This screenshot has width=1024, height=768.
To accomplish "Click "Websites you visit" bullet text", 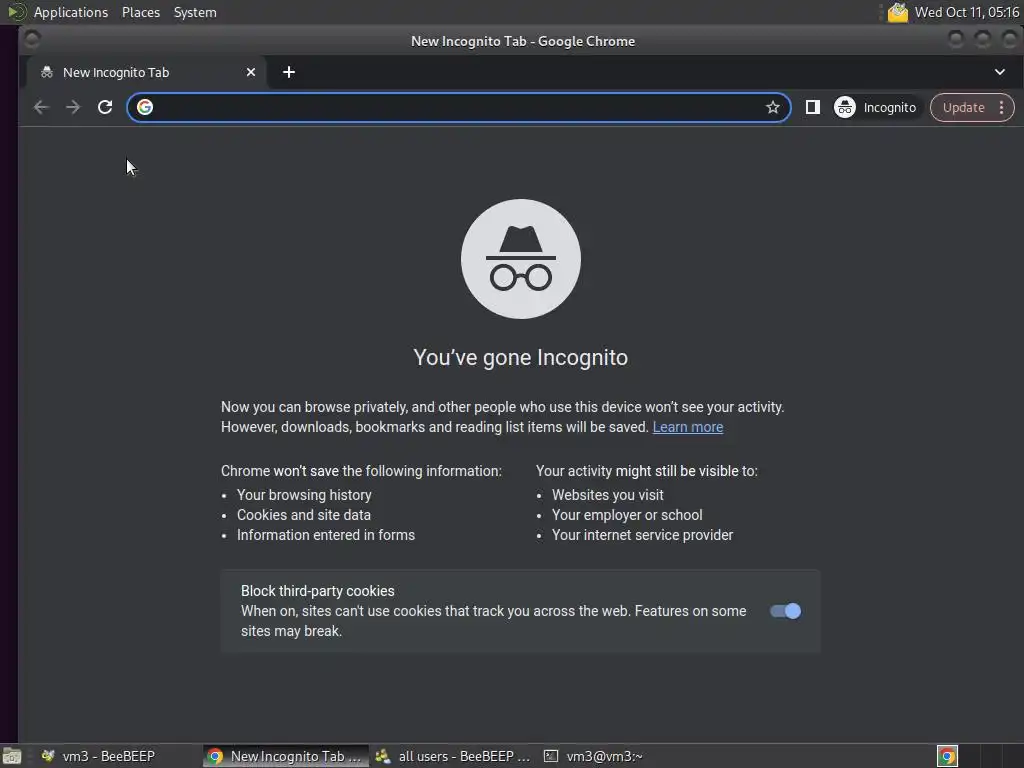I will tap(607, 495).
